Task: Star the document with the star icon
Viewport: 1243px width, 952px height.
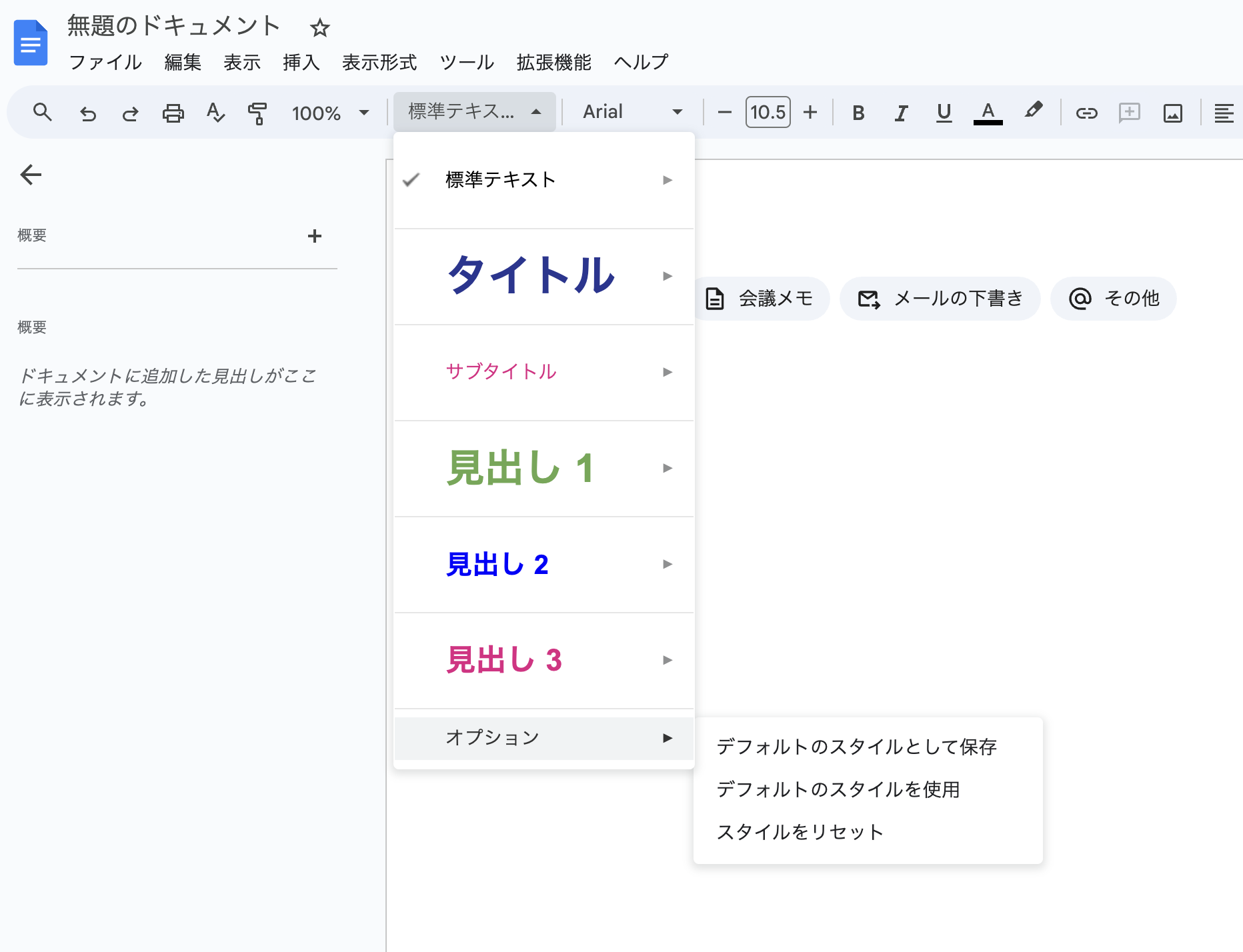Action: click(x=320, y=27)
